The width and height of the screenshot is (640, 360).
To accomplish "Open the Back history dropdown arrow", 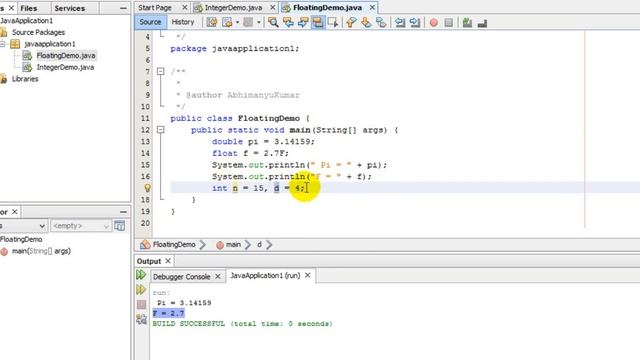I will tap(237, 22).
